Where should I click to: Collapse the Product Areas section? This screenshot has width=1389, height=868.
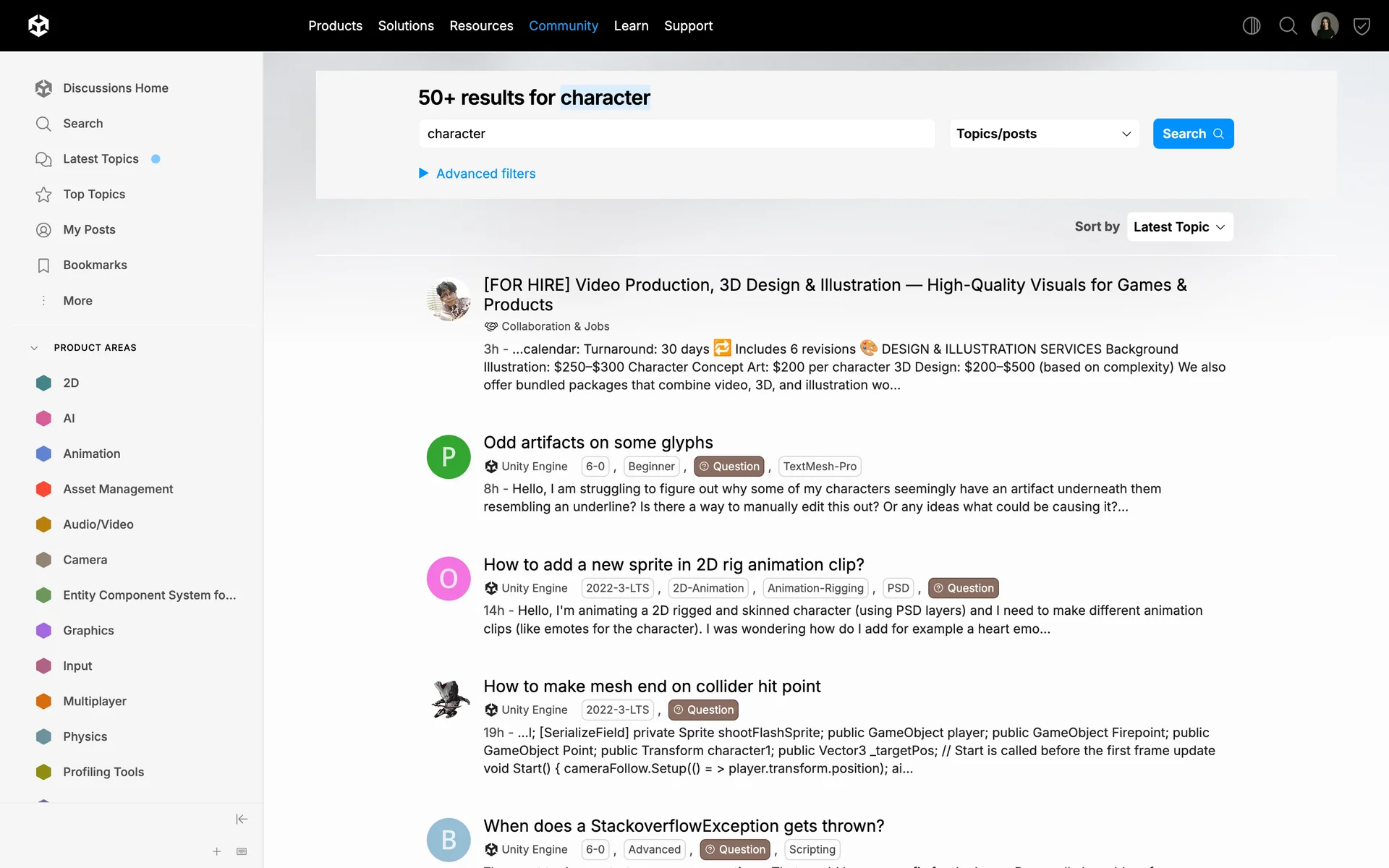coord(34,348)
